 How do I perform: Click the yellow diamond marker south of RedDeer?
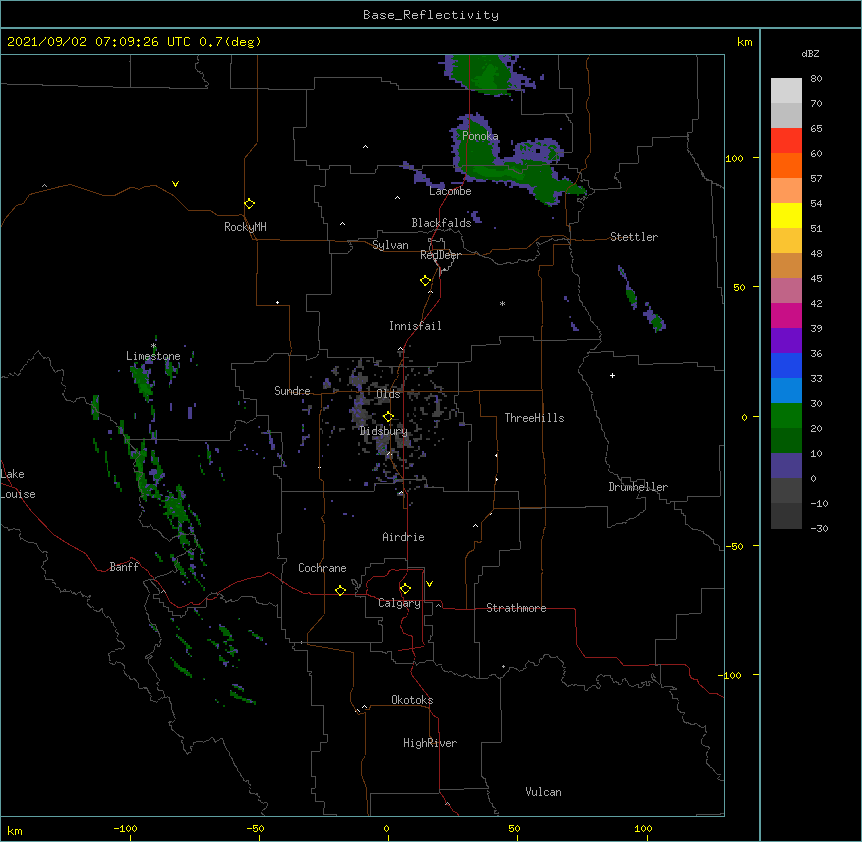425,281
